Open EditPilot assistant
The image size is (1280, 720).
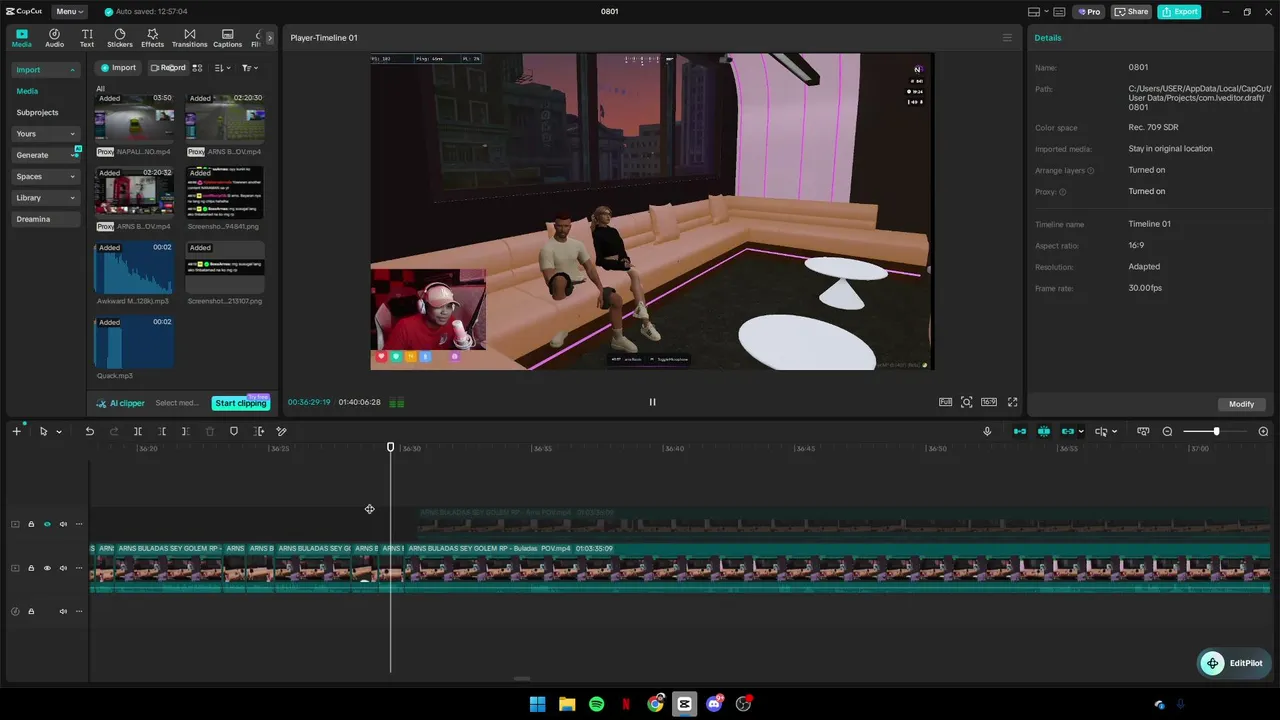click(1233, 663)
